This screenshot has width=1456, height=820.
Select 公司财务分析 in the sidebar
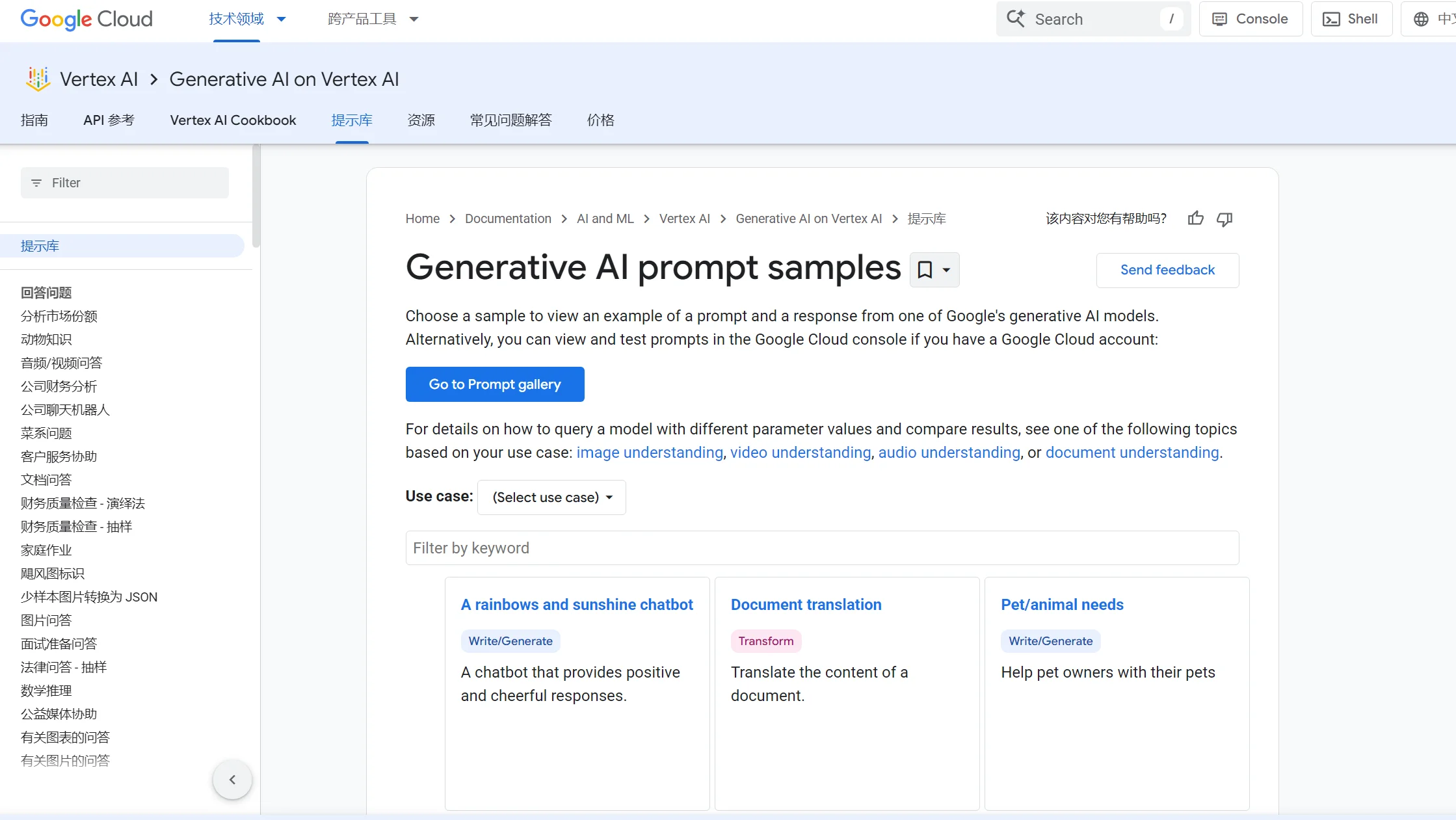point(59,386)
